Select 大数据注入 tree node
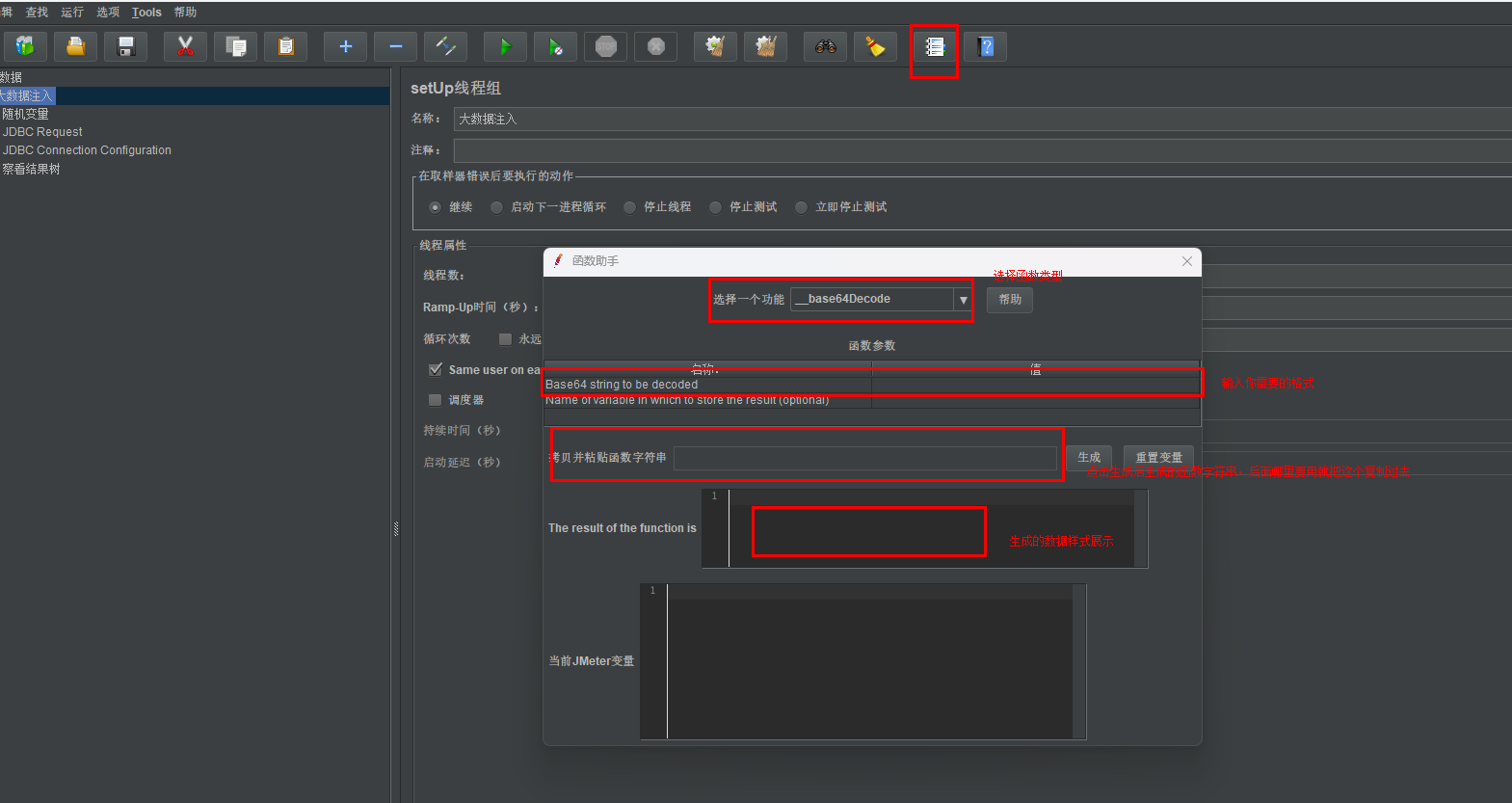Image resolution: width=1512 pixels, height=803 pixels. [x=26, y=95]
